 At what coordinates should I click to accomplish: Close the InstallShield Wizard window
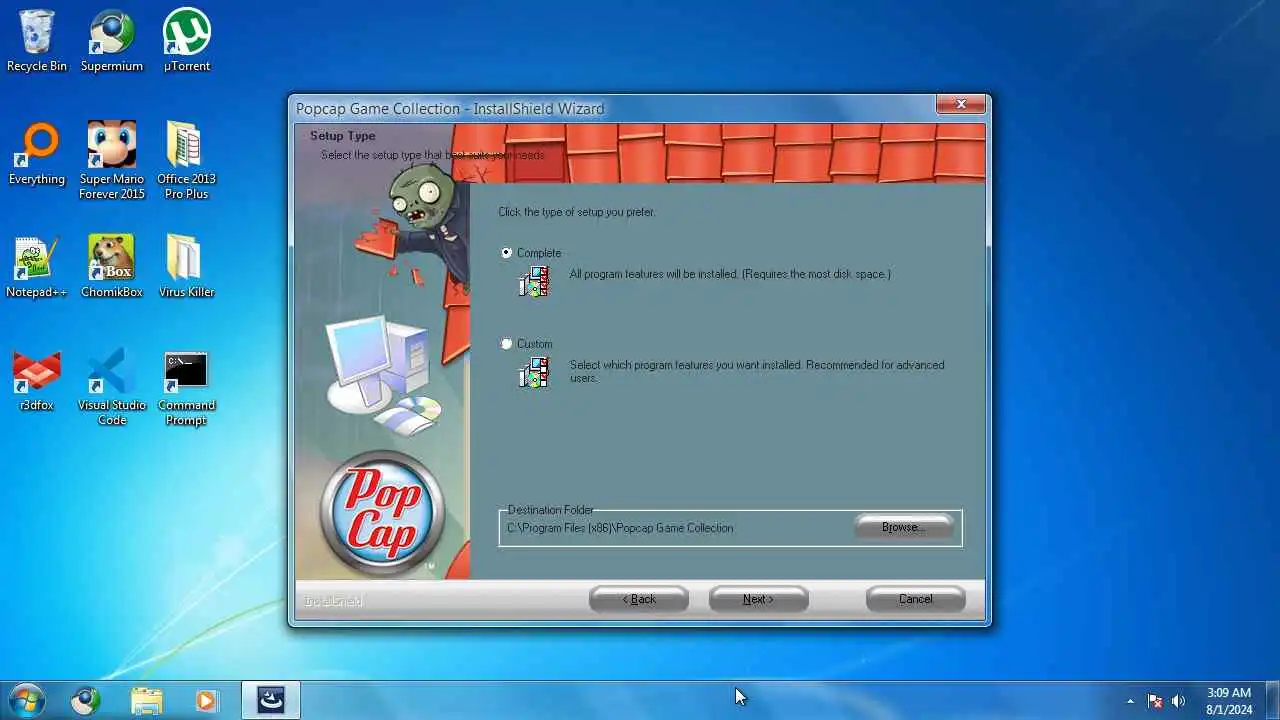pyautogui.click(x=961, y=104)
